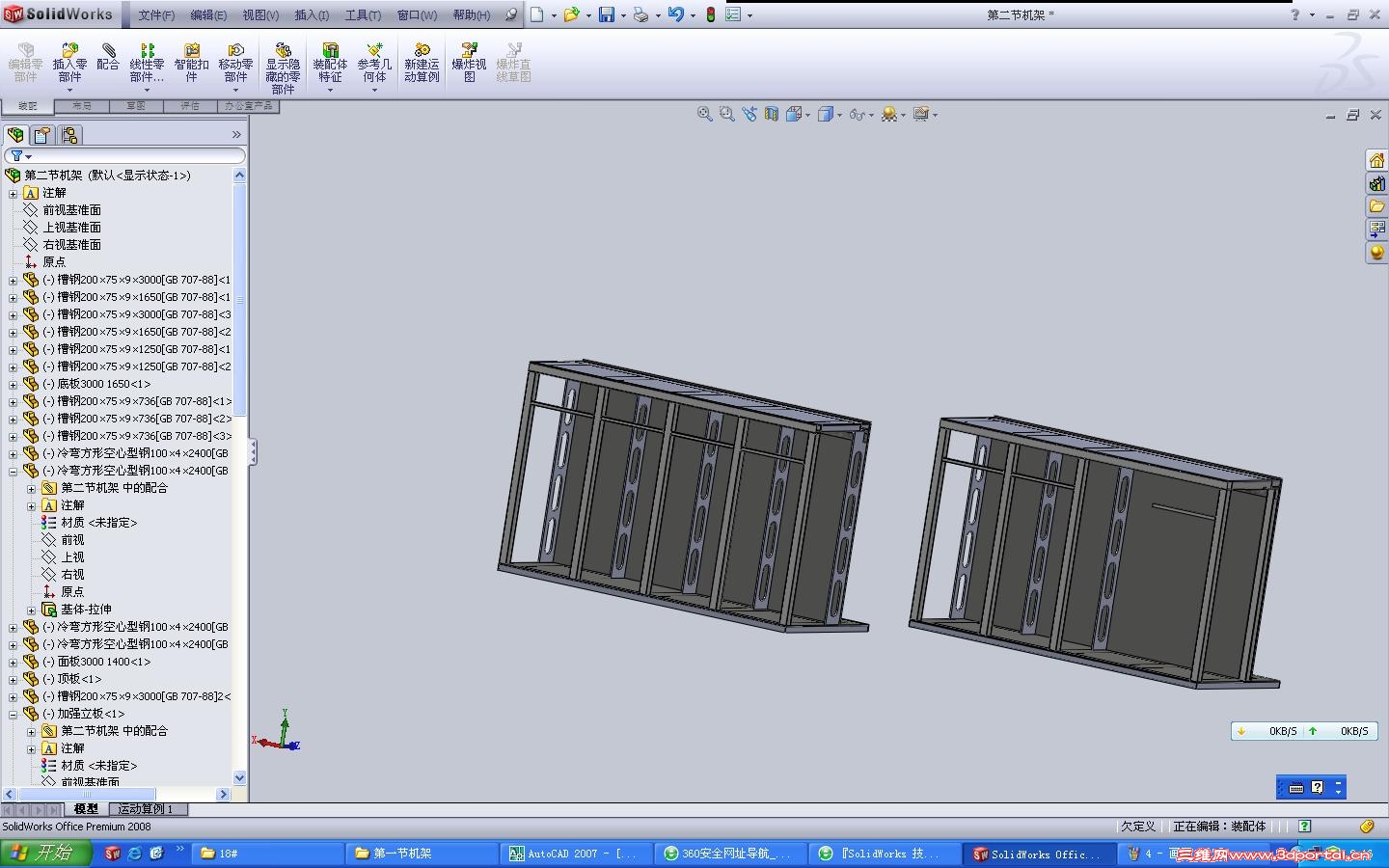Open the tree filter funnel dropdown
This screenshot has height=868, width=1389.
point(21,155)
